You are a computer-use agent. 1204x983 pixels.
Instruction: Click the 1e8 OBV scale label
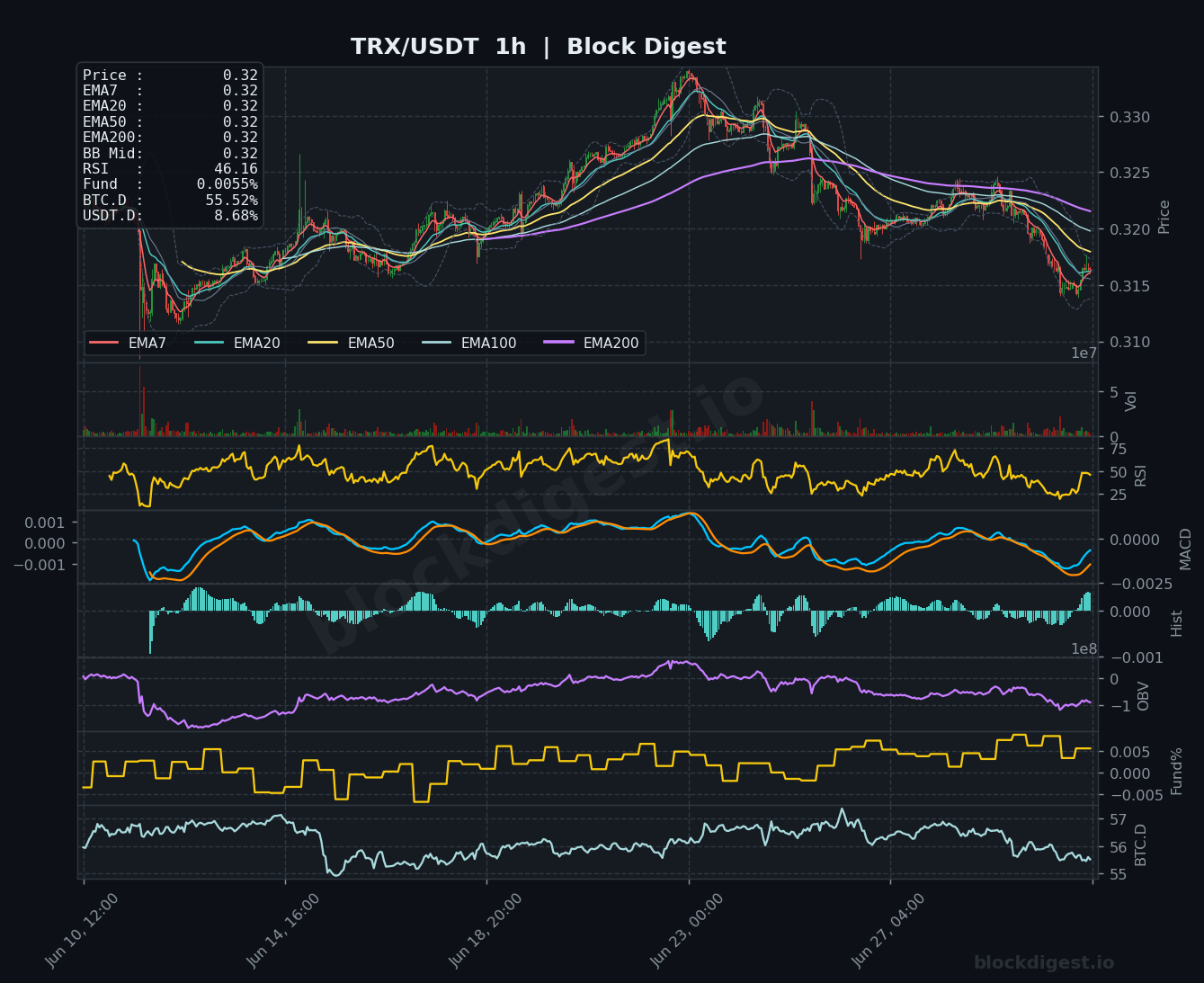point(1084,649)
